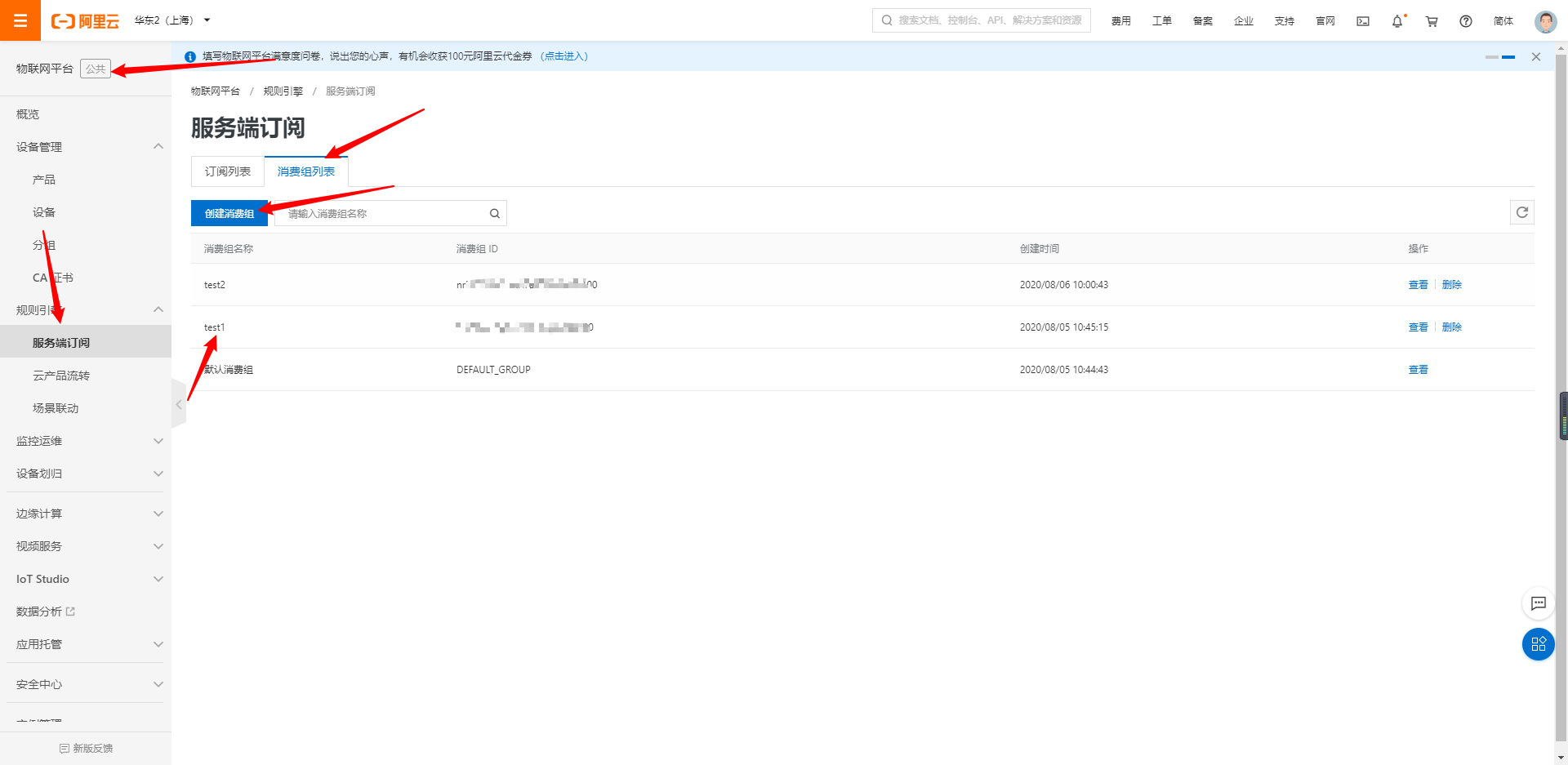Click the Alibaba Cloud logo
The width and height of the screenshot is (1568, 765).
[x=85, y=21]
